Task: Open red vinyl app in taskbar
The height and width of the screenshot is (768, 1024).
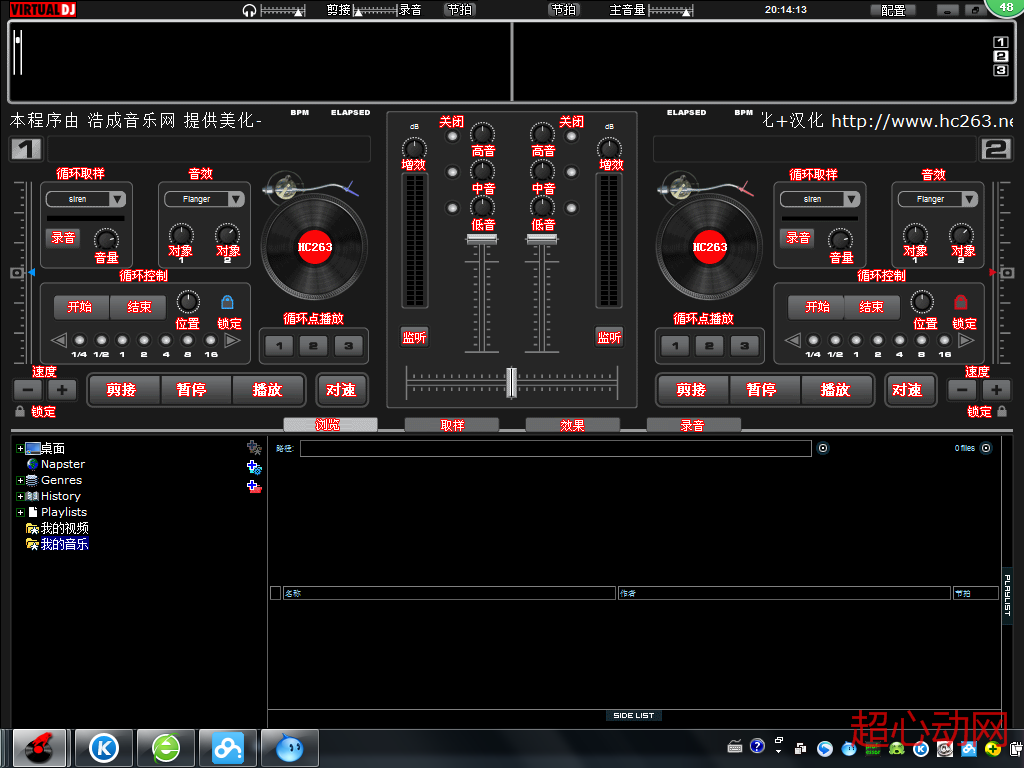Action: [x=39, y=748]
